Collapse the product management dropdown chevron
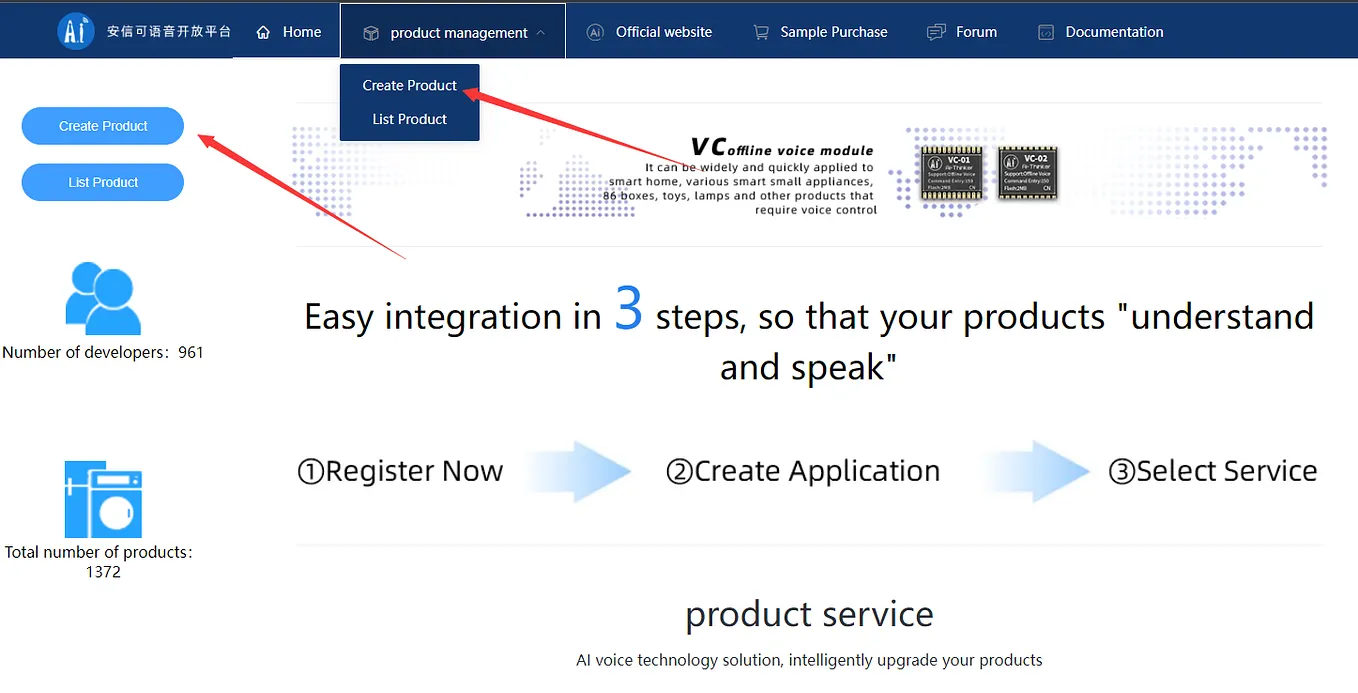 tap(541, 31)
